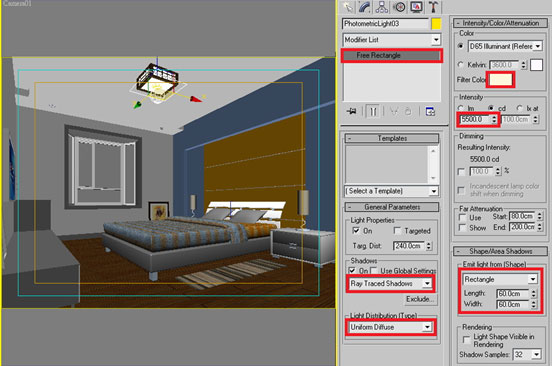Click the Filter Color swatch

pos(500,80)
